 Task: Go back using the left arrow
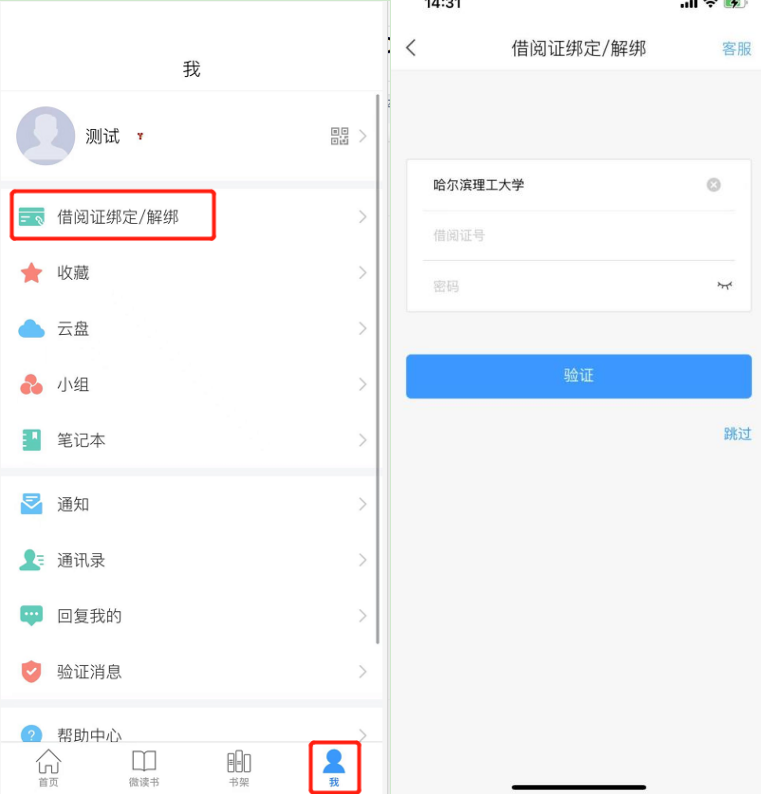pyautogui.click(x=411, y=48)
